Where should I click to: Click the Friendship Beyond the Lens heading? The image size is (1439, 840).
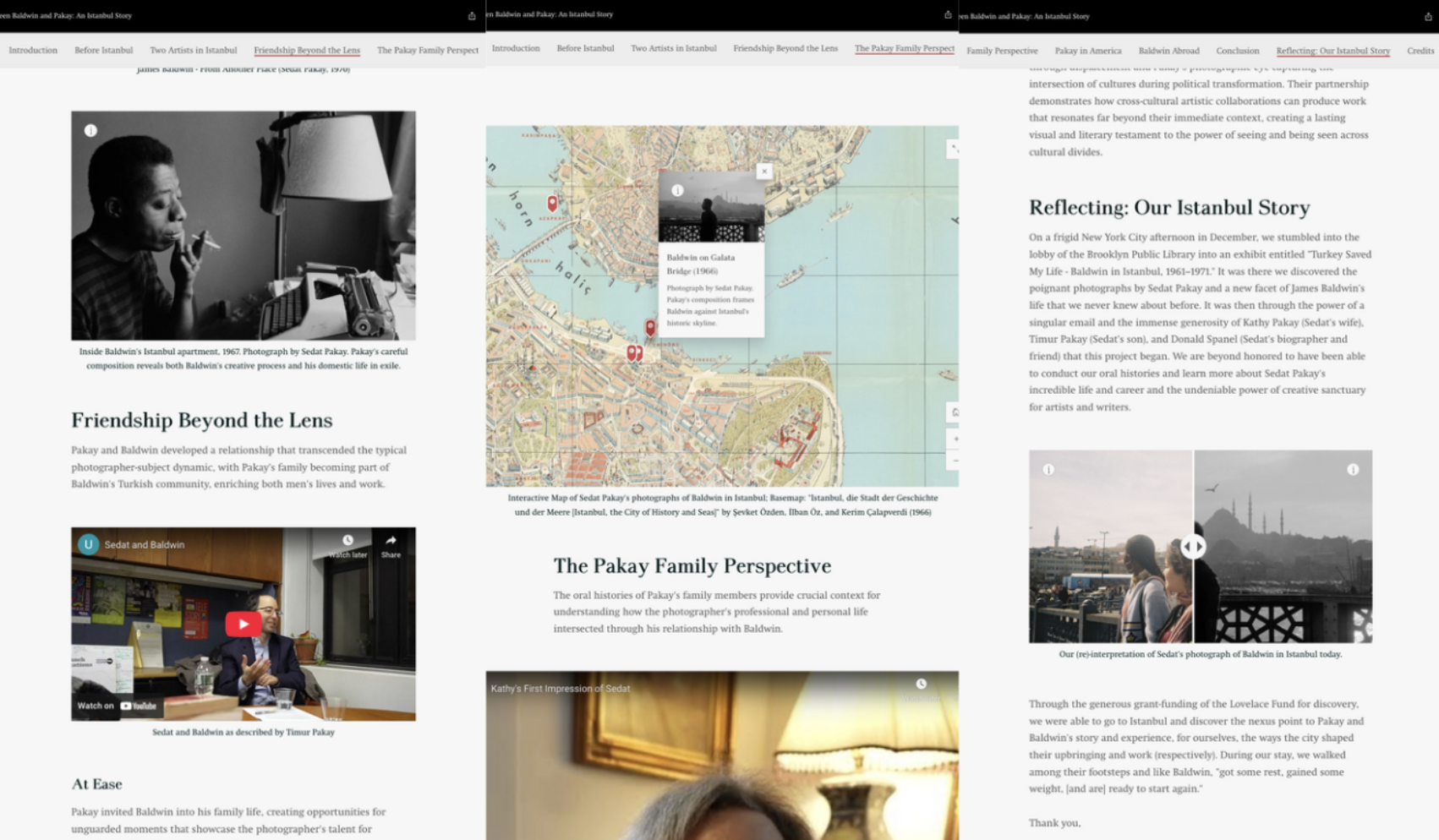pos(202,420)
